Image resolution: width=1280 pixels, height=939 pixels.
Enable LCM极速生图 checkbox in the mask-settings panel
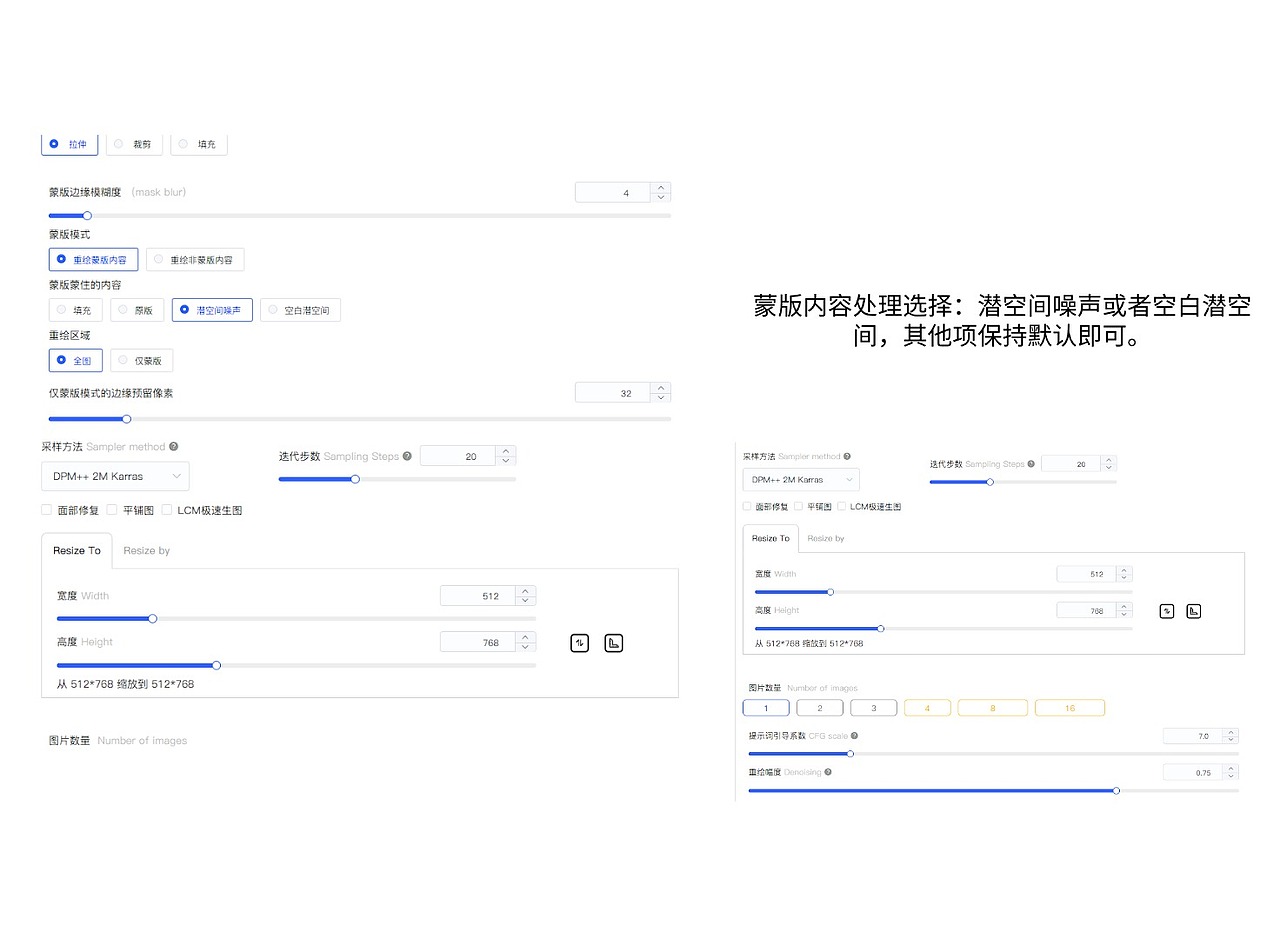tap(166, 510)
